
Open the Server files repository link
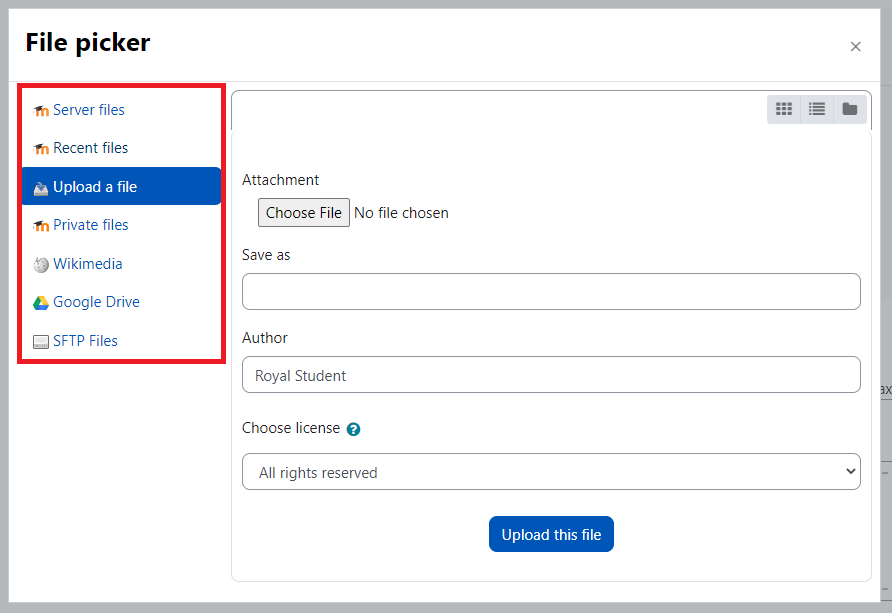89,109
